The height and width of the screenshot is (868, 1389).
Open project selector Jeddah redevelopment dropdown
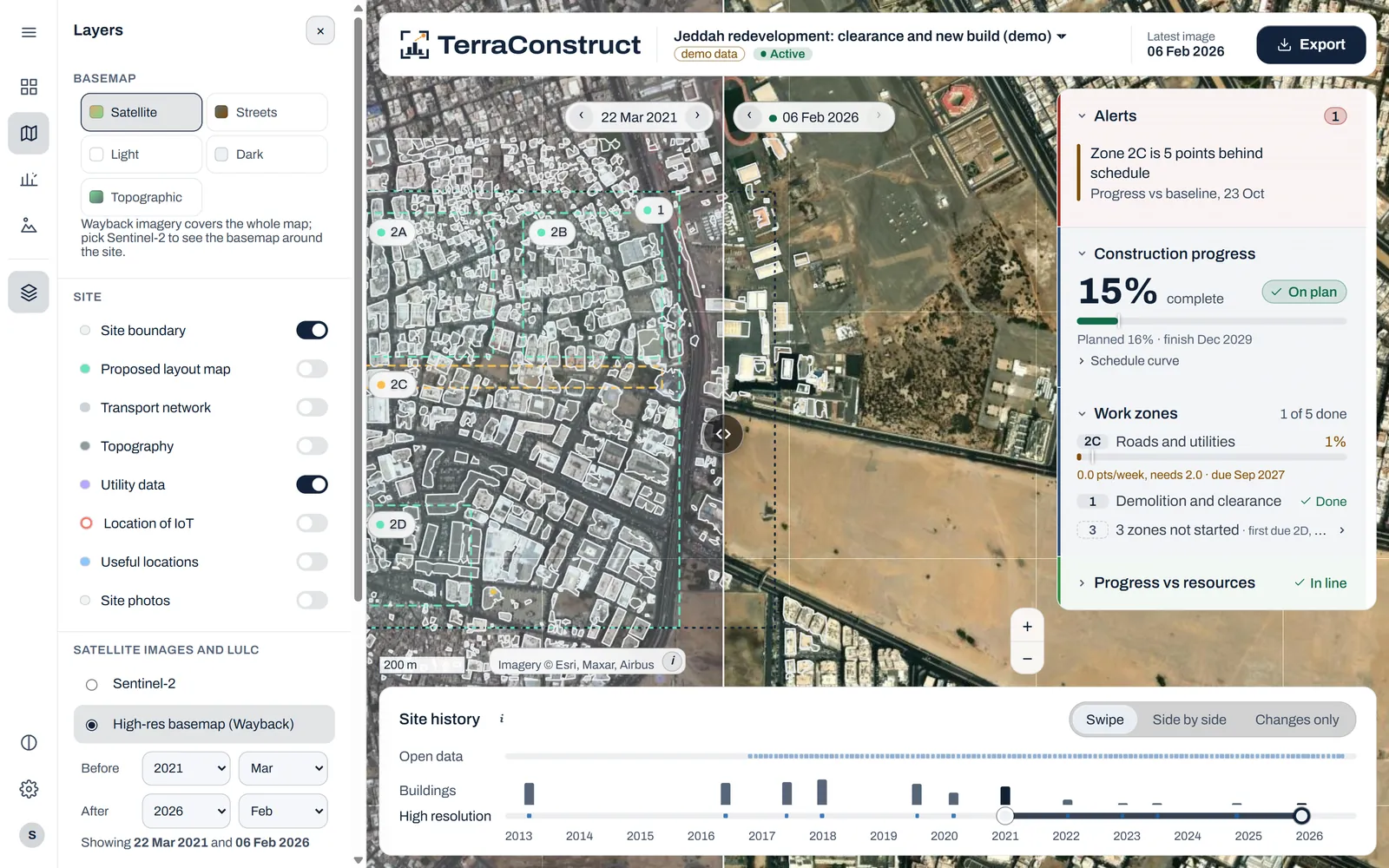[870, 36]
